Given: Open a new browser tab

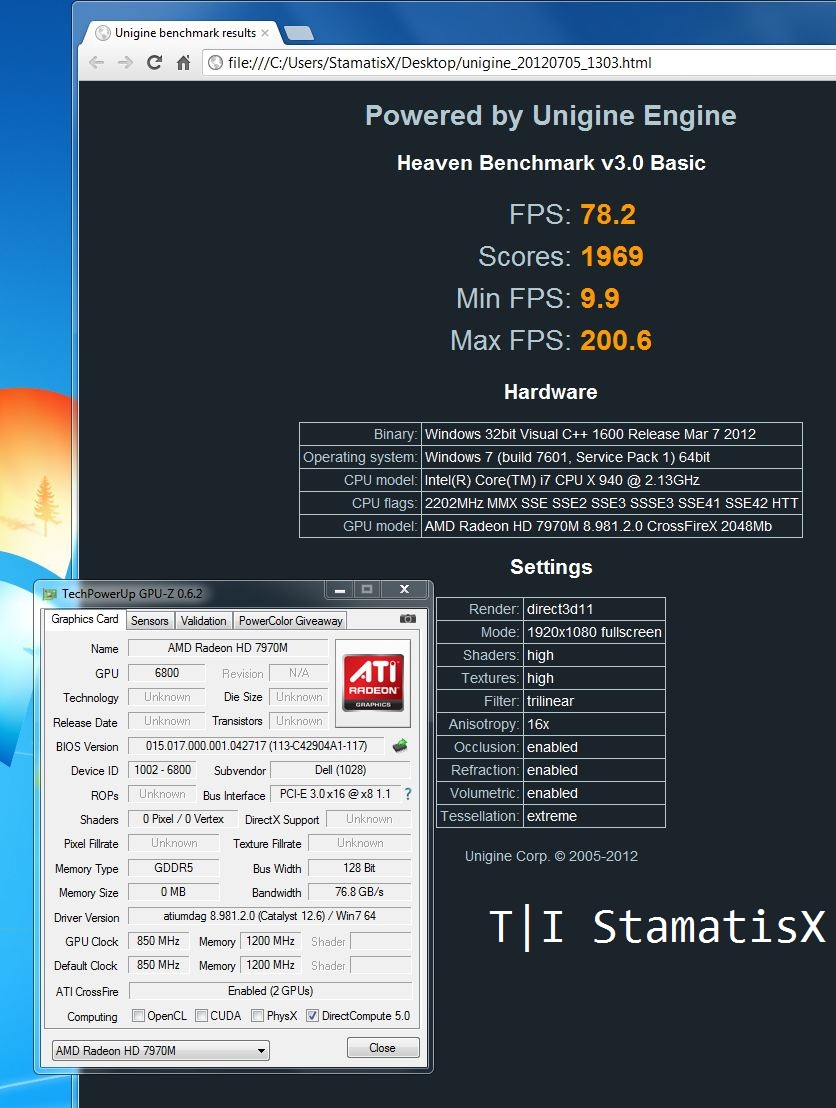Looking at the screenshot, I should [298, 33].
